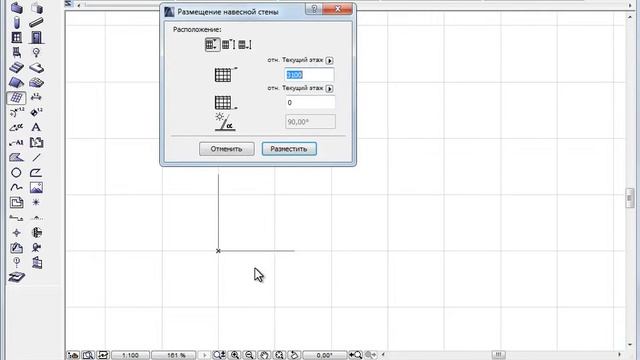Screen dimensions: 640x360
Task: Select the Polyline tool in toolbox
Action: tap(36, 173)
